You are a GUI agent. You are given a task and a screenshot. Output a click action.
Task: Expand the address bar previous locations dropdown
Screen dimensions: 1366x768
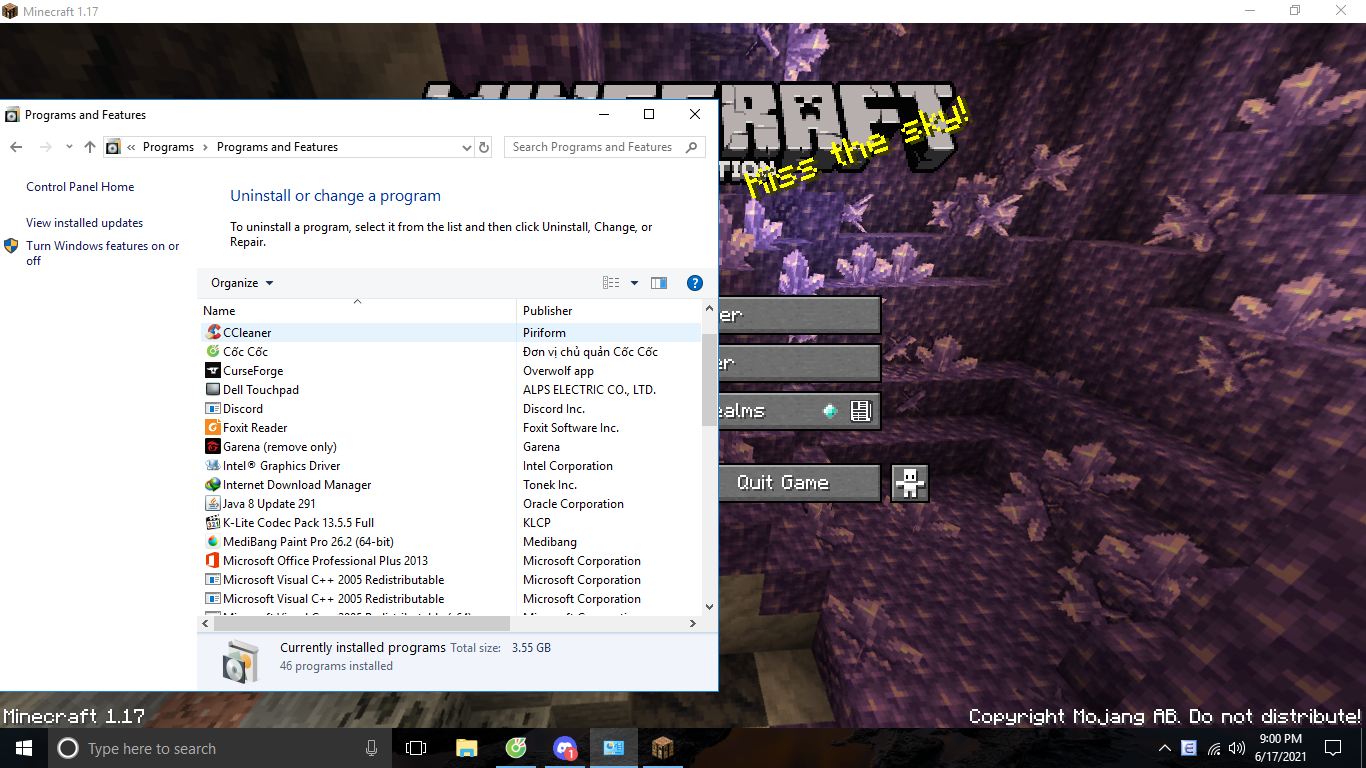(x=466, y=147)
